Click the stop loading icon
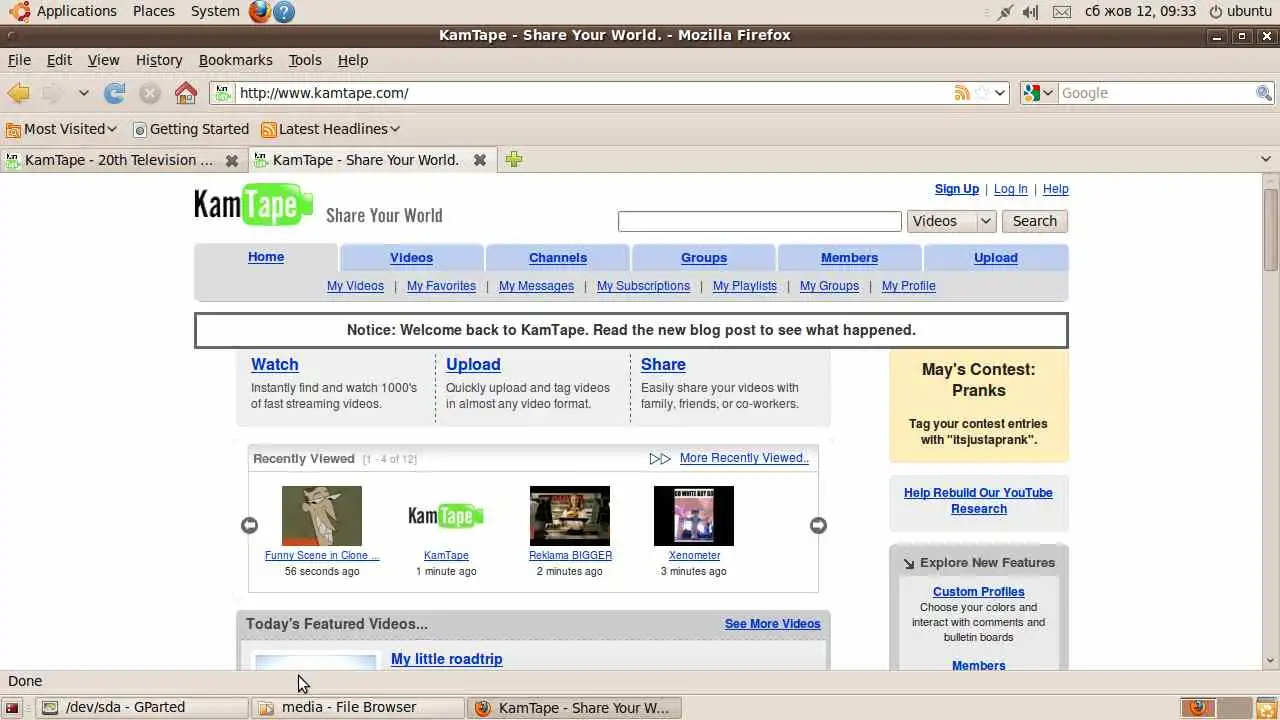The image size is (1280, 720). (150, 93)
